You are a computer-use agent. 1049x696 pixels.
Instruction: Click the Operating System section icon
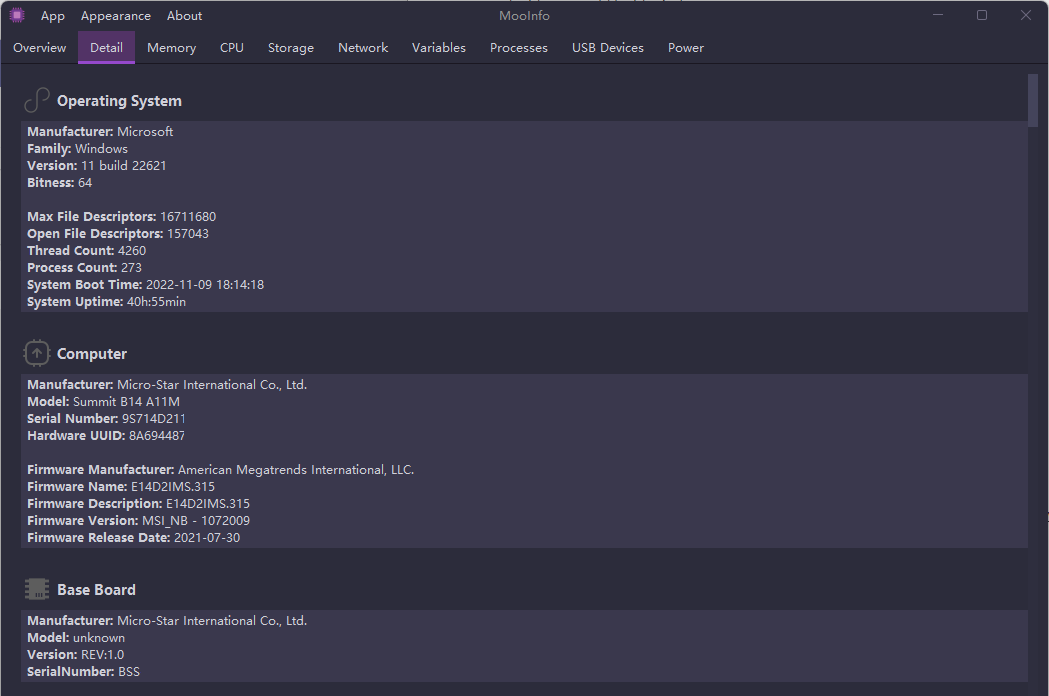(x=37, y=100)
